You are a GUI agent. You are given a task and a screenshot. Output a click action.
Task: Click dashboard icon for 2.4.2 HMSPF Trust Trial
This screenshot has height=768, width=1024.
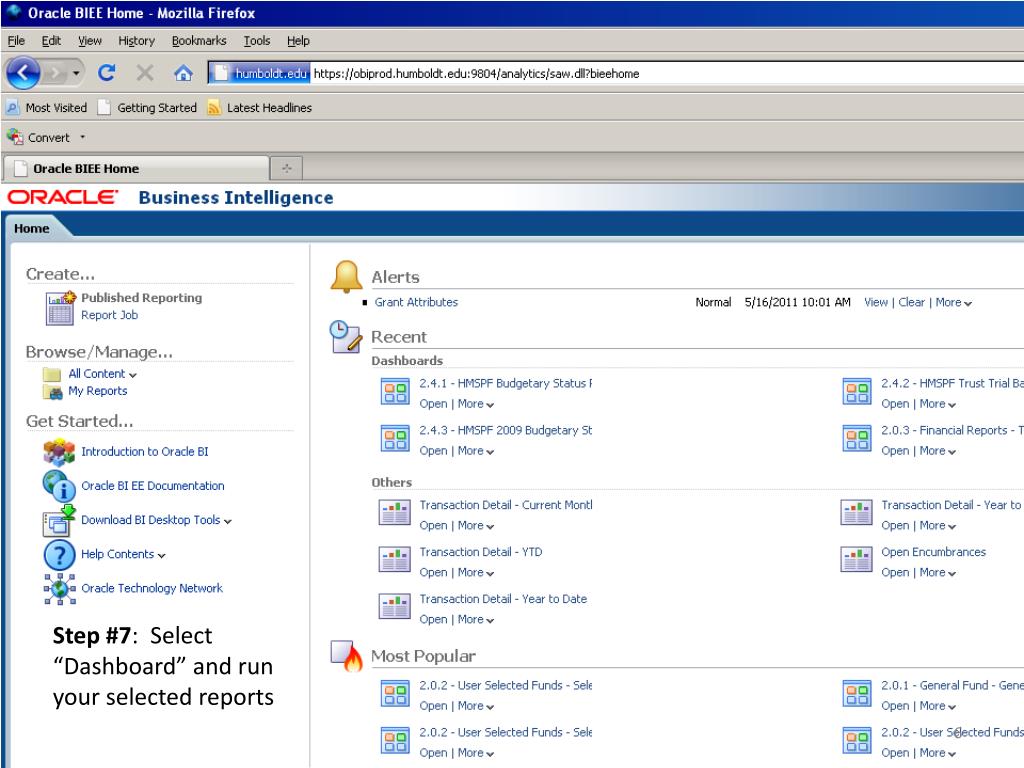click(x=857, y=392)
